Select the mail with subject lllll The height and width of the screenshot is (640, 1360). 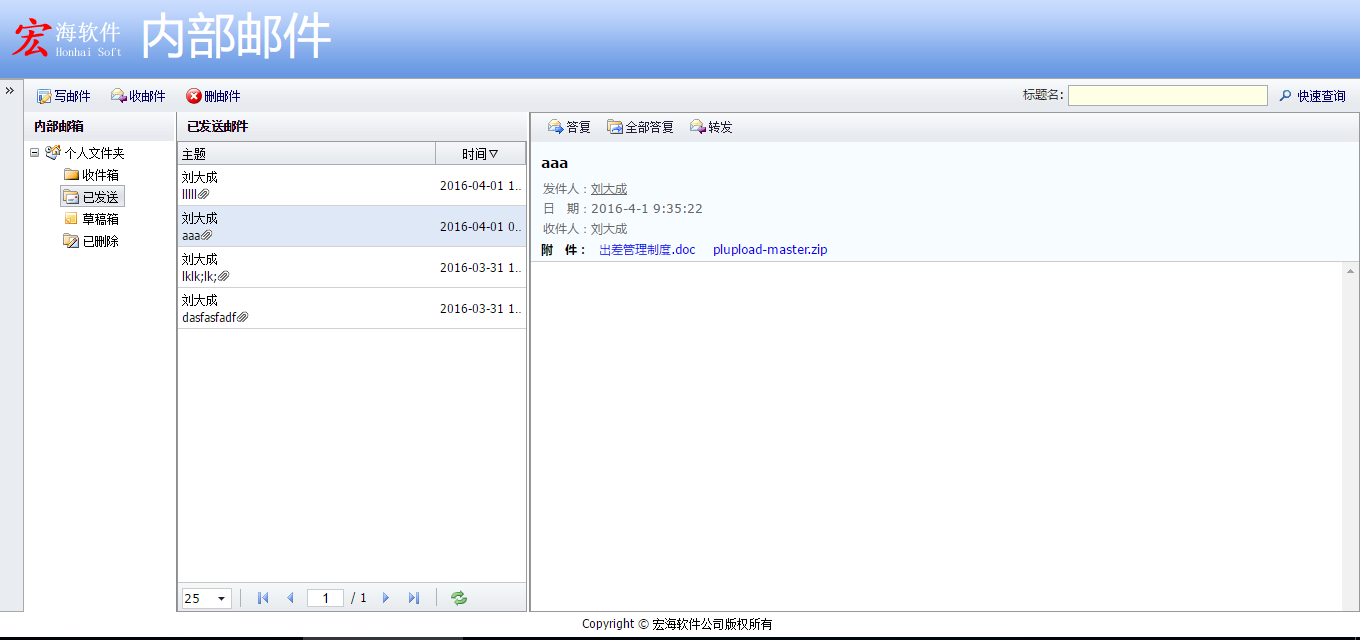coord(351,185)
